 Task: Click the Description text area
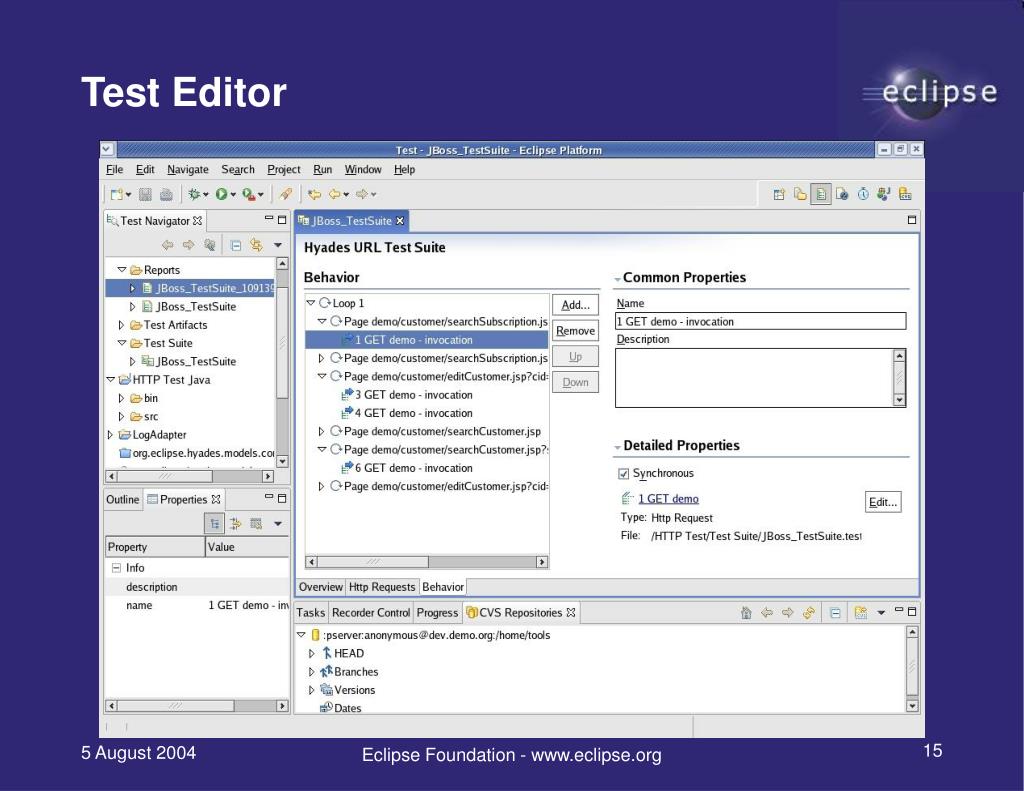coord(754,378)
